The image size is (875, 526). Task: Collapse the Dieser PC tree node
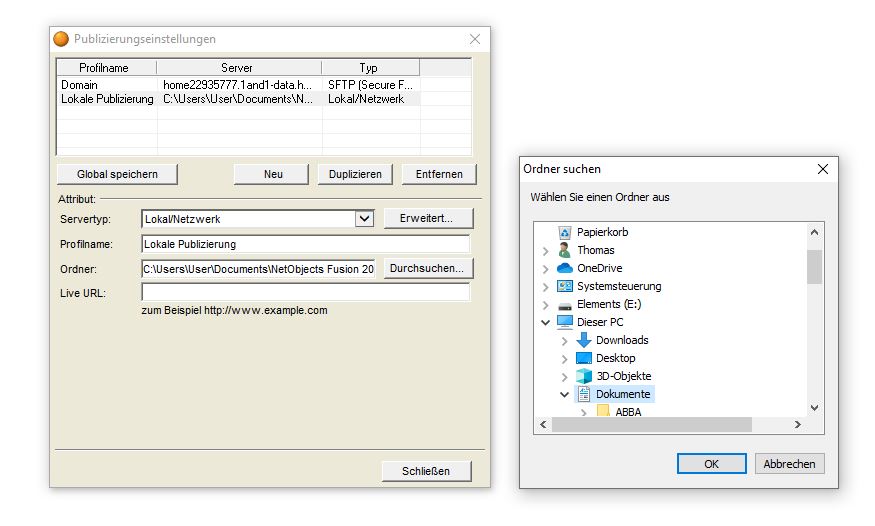coord(545,322)
